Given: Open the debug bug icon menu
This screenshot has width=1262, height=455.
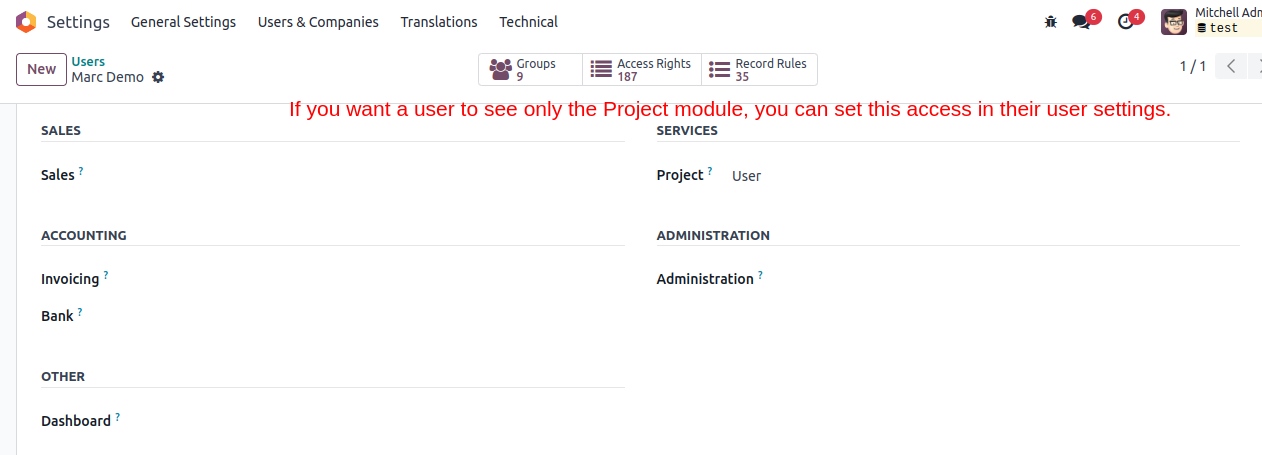Looking at the screenshot, I should [x=1050, y=22].
